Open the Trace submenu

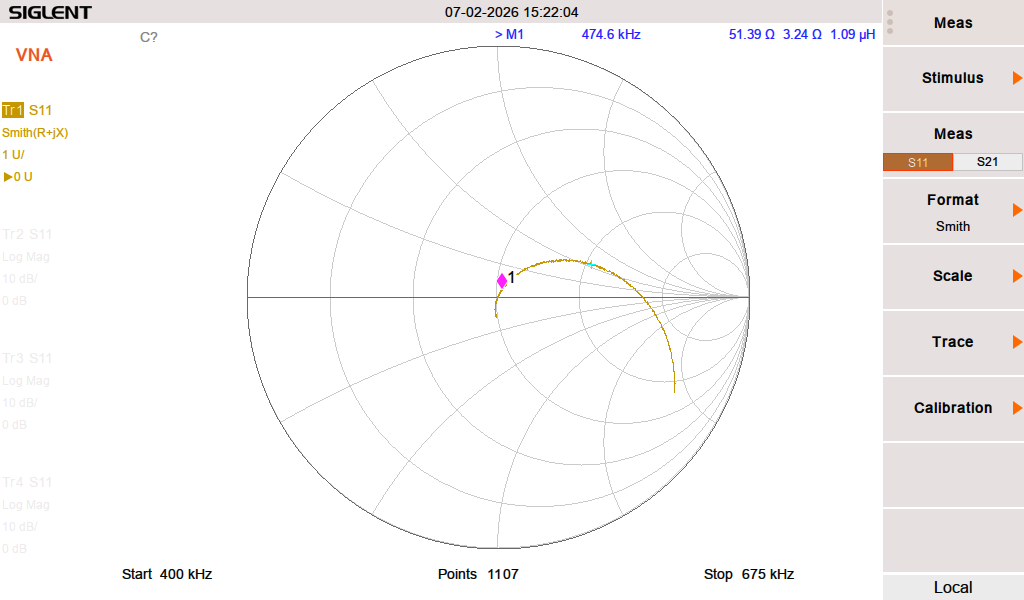tap(953, 342)
